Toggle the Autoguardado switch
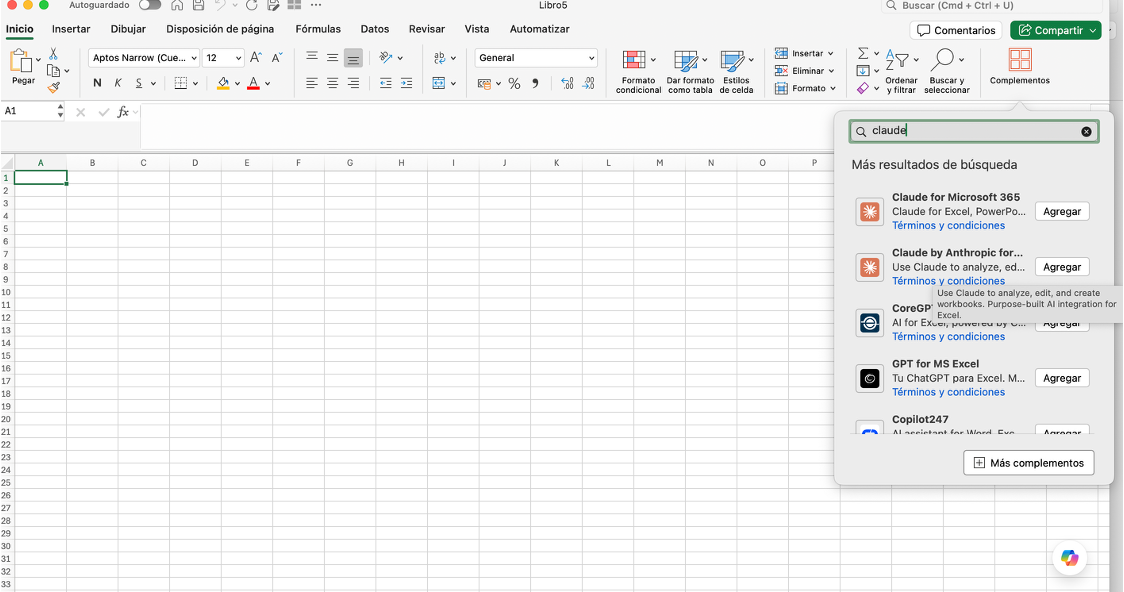 tap(150, 5)
